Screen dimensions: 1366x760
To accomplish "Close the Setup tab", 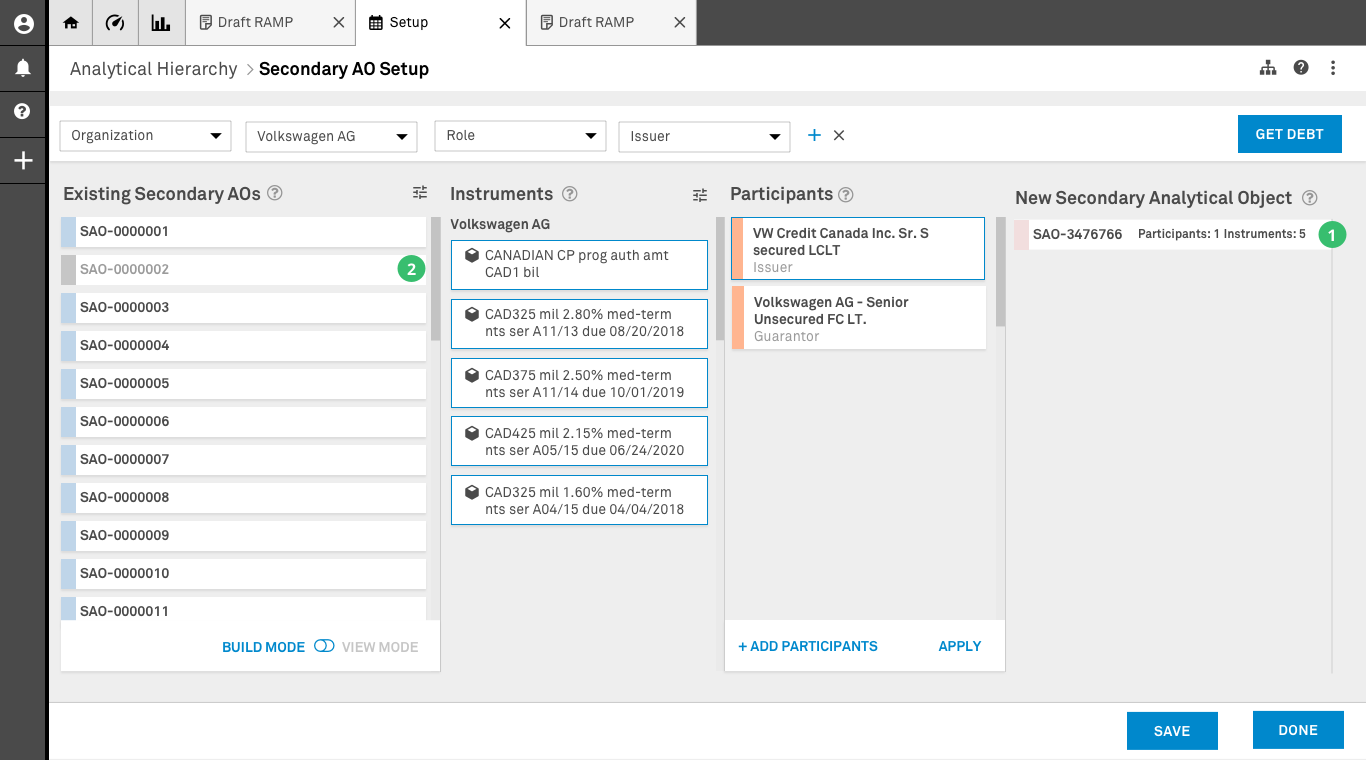I will [505, 23].
